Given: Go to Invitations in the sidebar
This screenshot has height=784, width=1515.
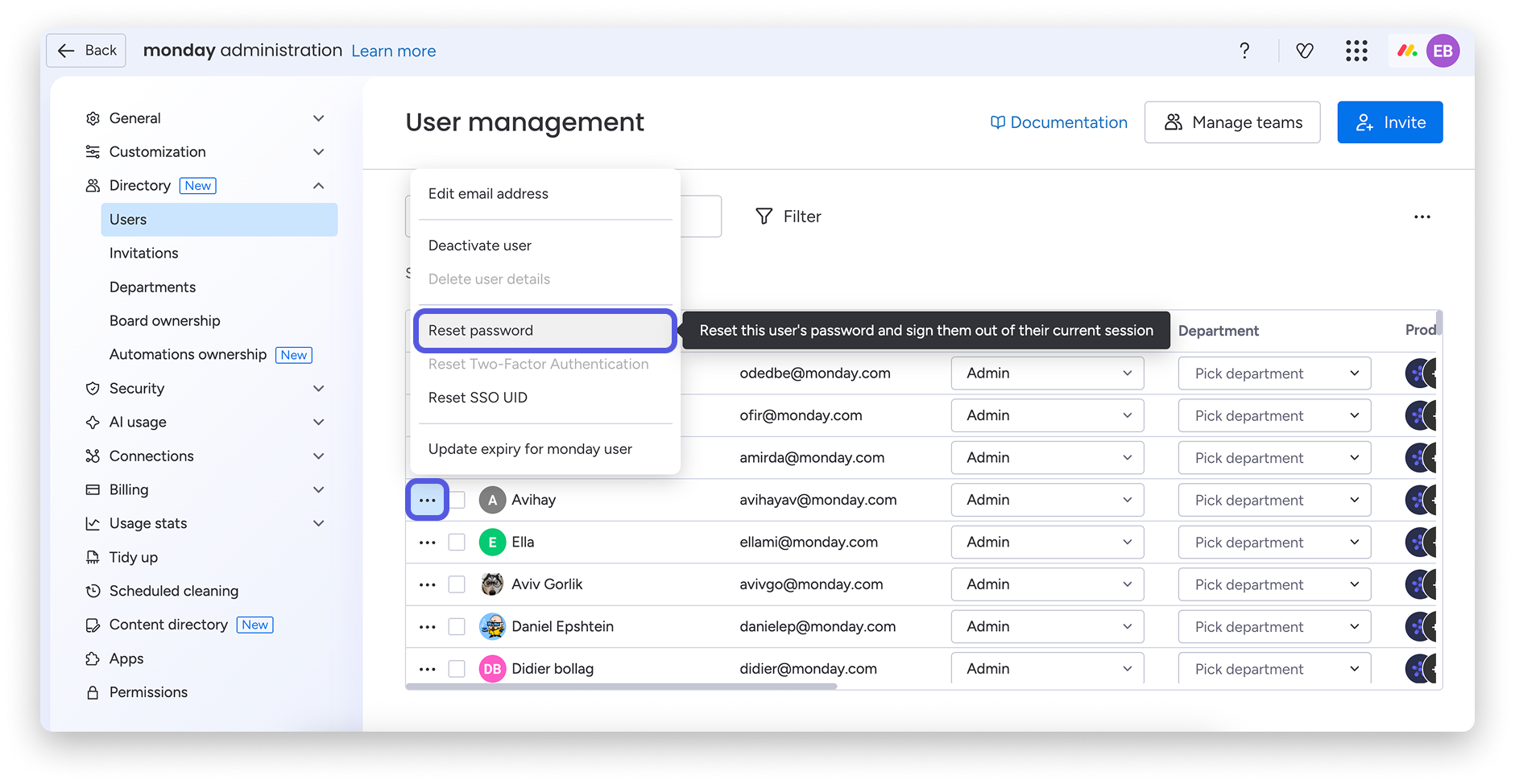Looking at the screenshot, I should pyautogui.click(x=144, y=254).
